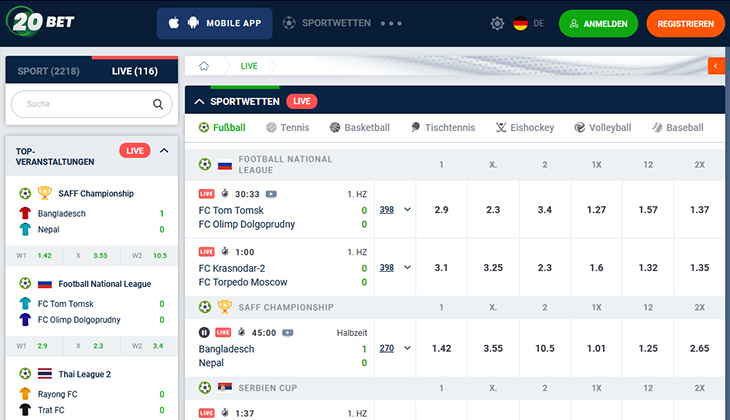Screen dimensions: 730x420
Task: Click Rayong FC jersey icon
Action: coord(25,394)
